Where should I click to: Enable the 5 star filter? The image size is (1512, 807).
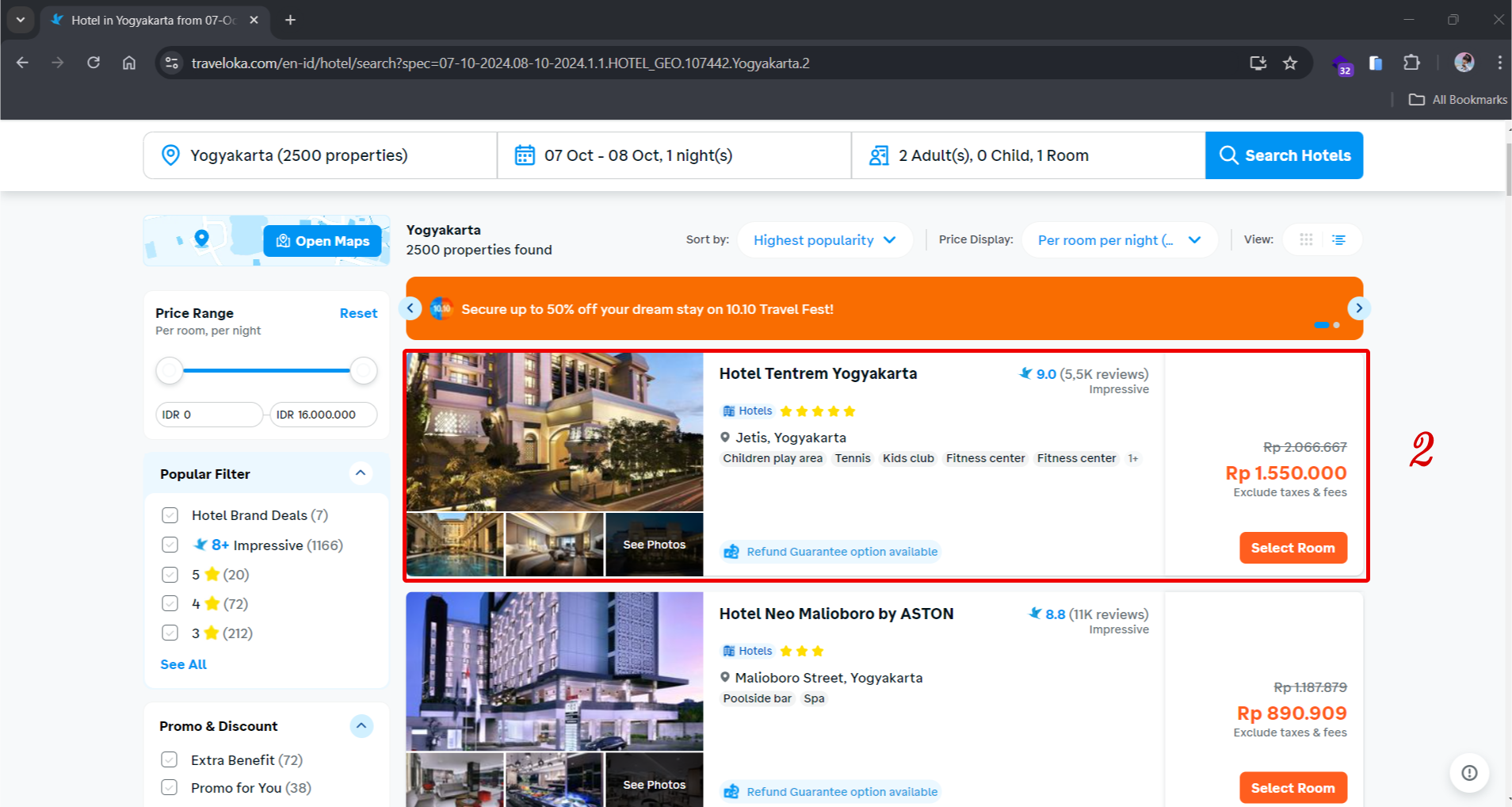(170, 574)
